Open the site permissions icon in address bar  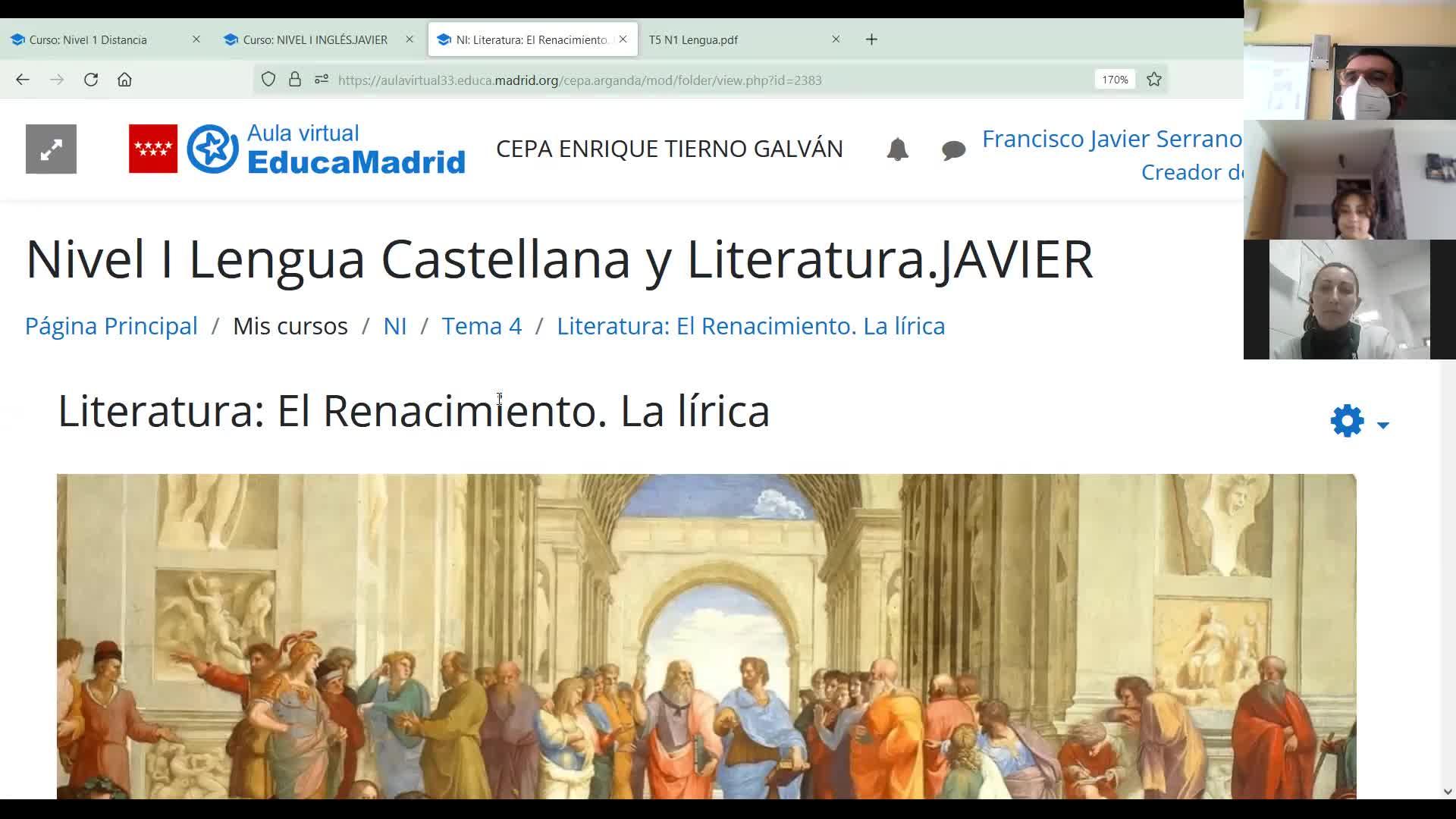[322, 80]
